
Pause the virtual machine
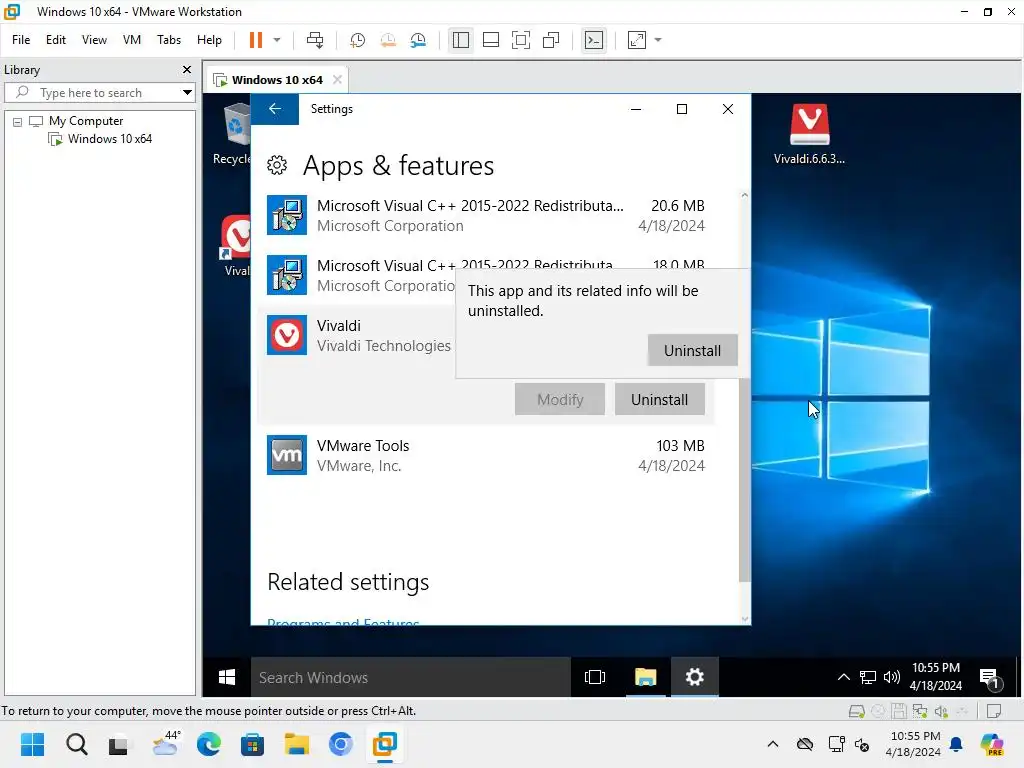click(256, 40)
